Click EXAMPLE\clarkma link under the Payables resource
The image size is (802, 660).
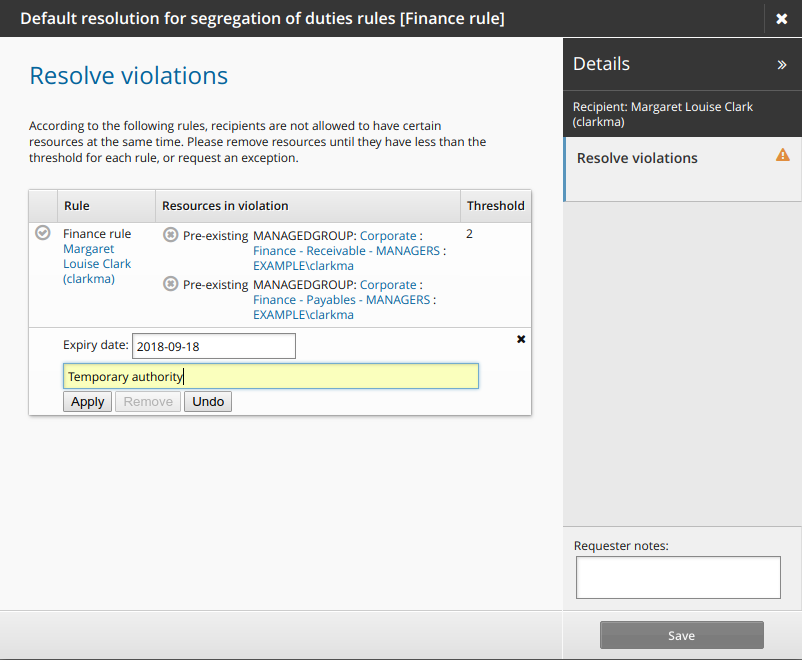303,315
